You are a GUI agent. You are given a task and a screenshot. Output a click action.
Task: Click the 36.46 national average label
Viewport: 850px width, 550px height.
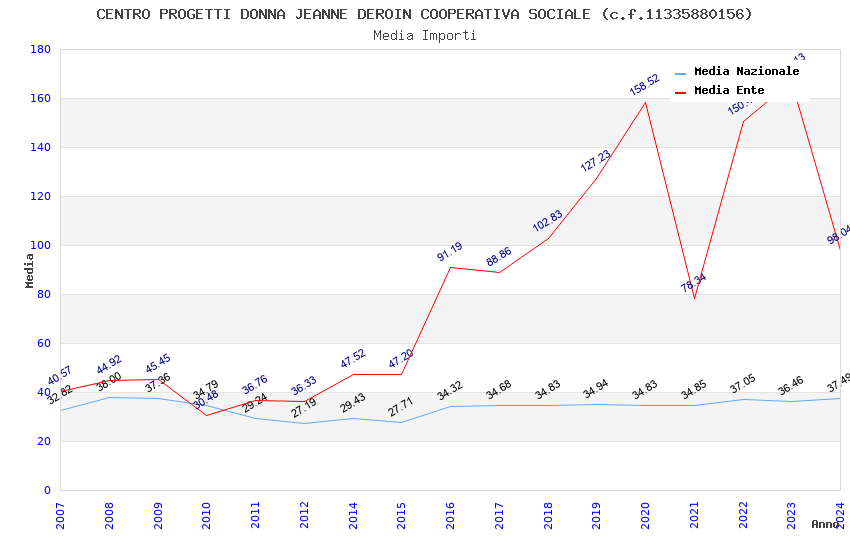[x=791, y=386]
